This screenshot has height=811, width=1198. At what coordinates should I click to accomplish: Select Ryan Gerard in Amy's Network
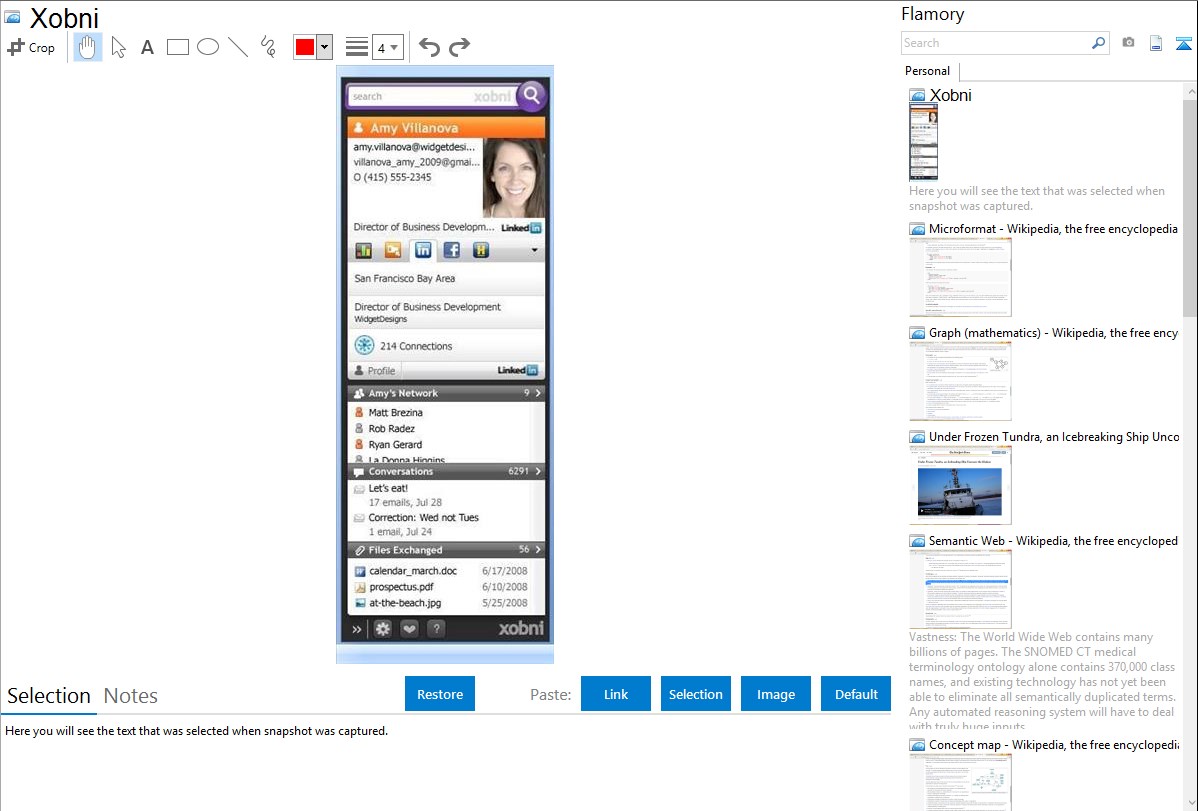tap(395, 445)
